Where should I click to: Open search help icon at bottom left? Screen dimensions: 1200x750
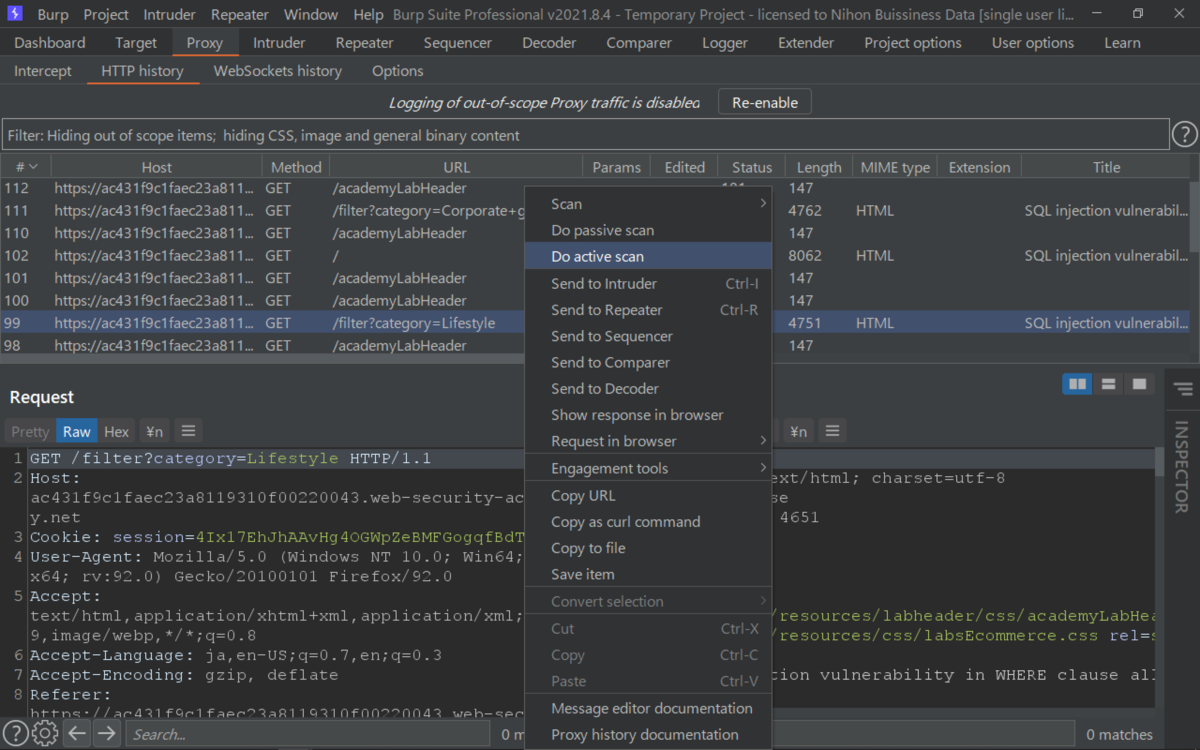(x=17, y=734)
